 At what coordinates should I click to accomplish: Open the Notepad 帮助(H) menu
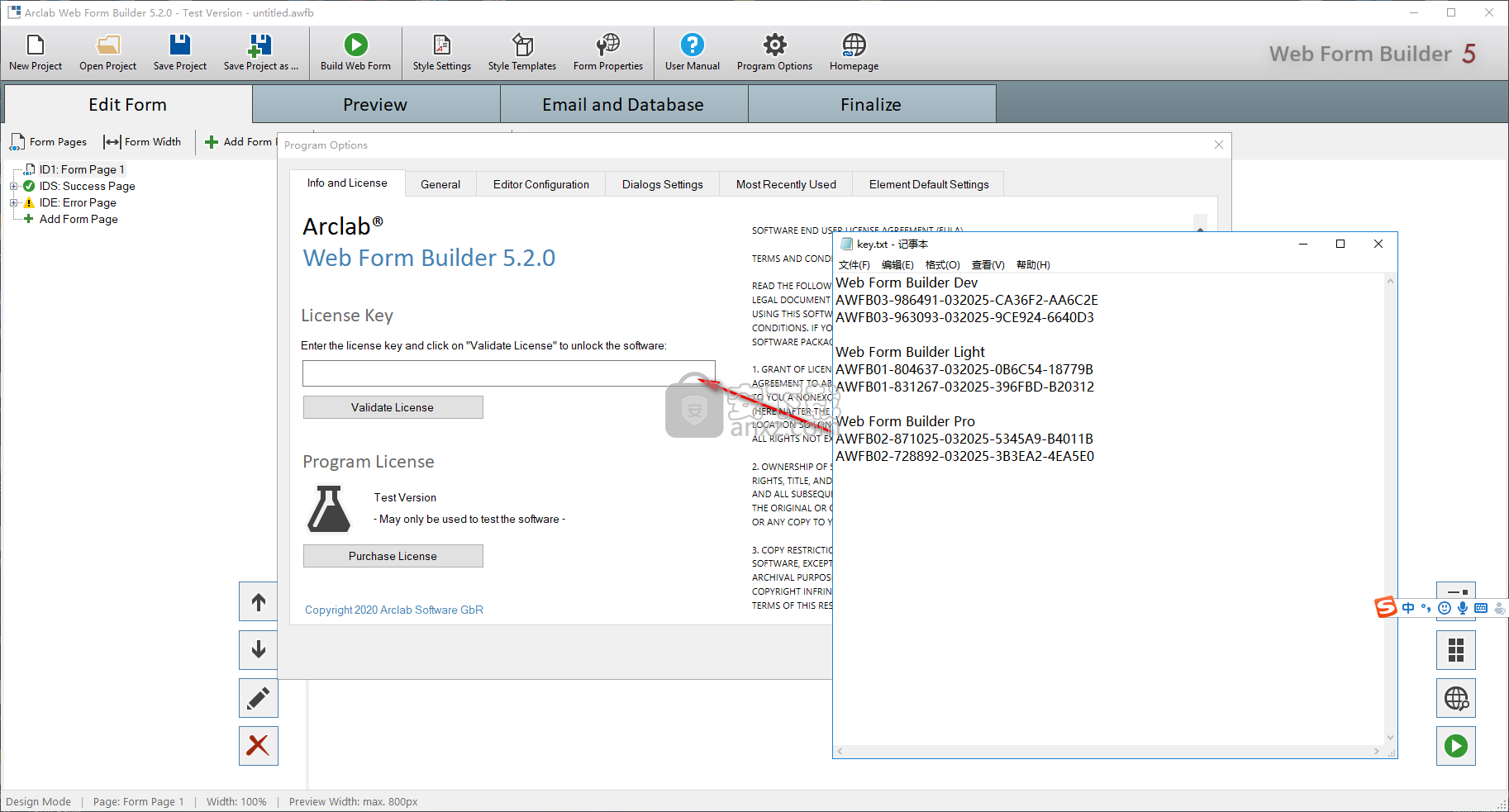(1033, 265)
